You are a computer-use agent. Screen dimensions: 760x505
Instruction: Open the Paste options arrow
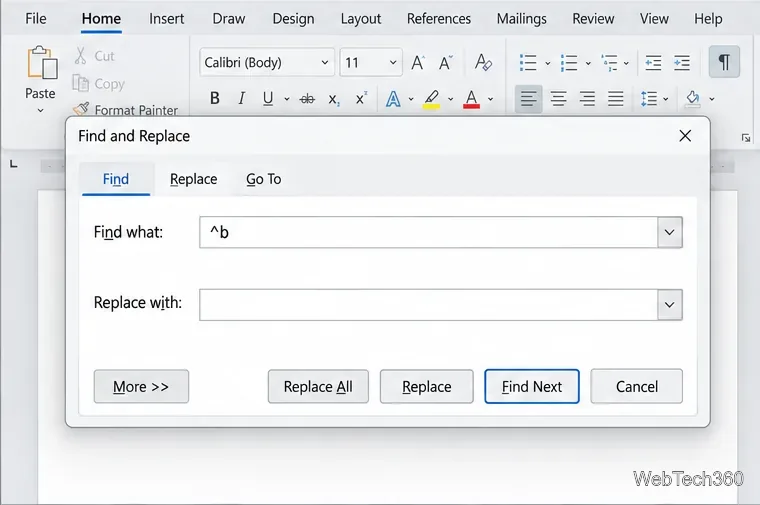[40, 110]
